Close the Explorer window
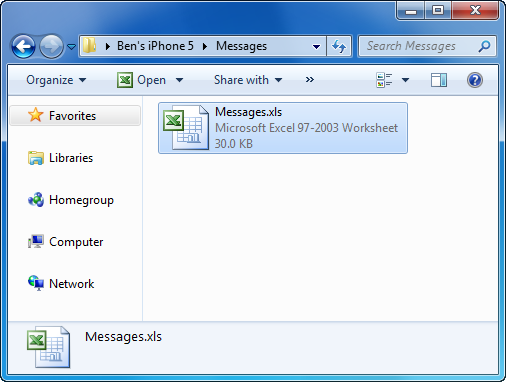 pyautogui.click(x=475, y=11)
